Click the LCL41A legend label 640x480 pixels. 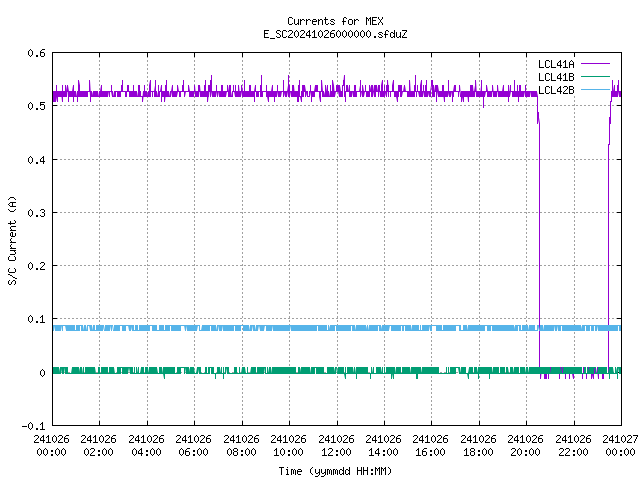556,64
